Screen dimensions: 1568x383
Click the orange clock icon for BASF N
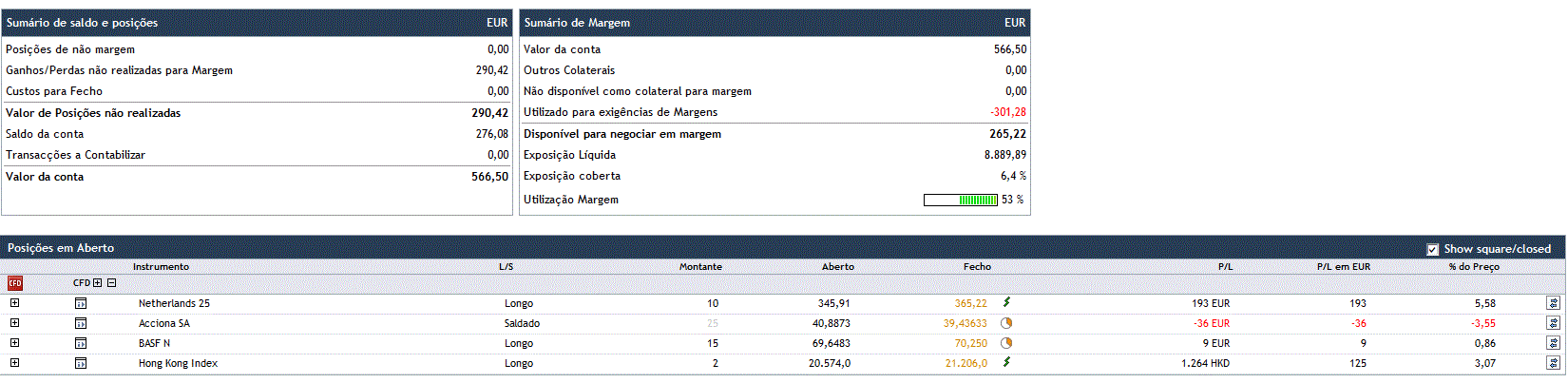(1006, 343)
